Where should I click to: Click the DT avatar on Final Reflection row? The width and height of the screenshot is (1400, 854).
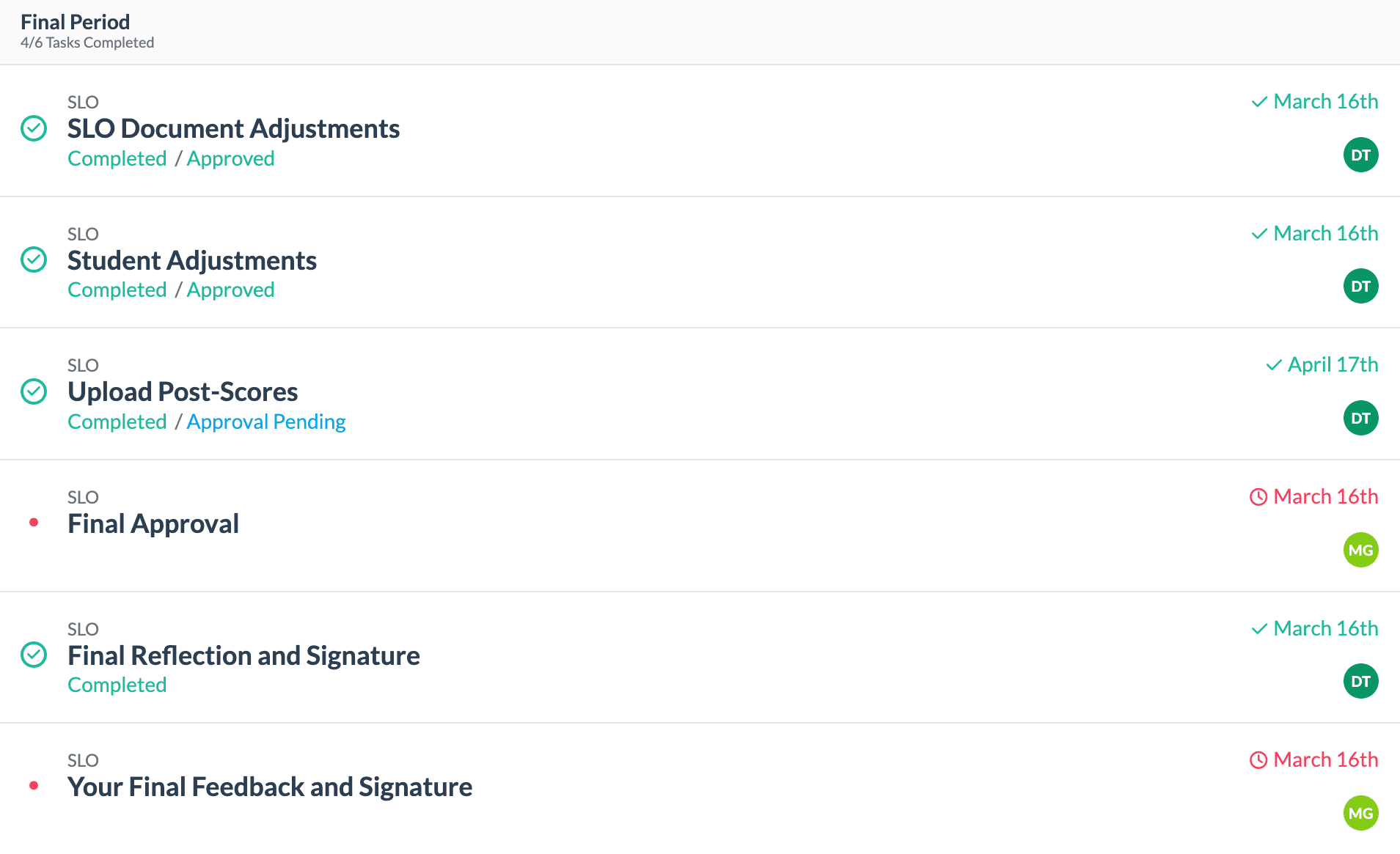pos(1360,681)
